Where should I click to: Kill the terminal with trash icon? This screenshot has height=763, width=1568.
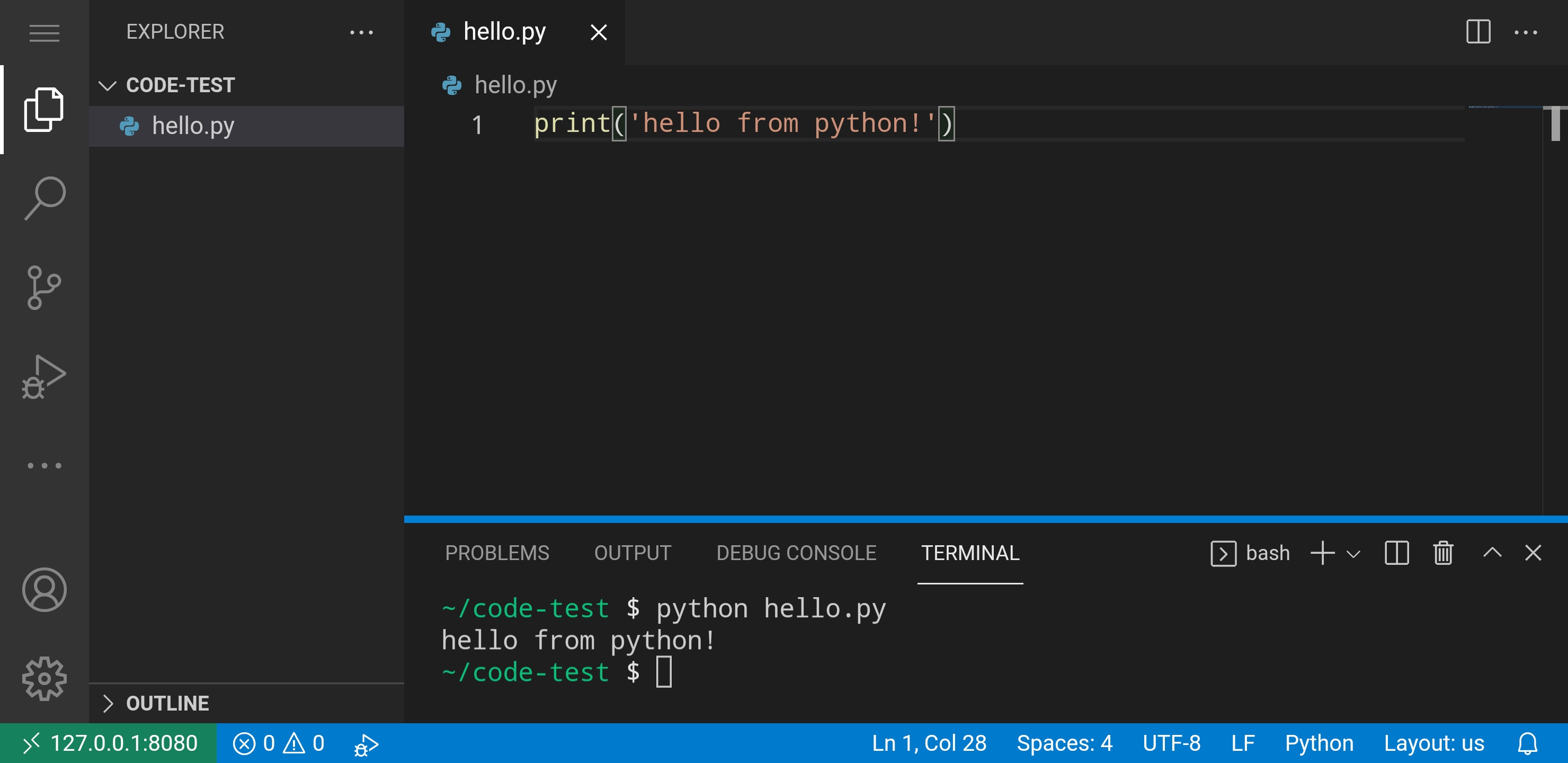[1442, 553]
